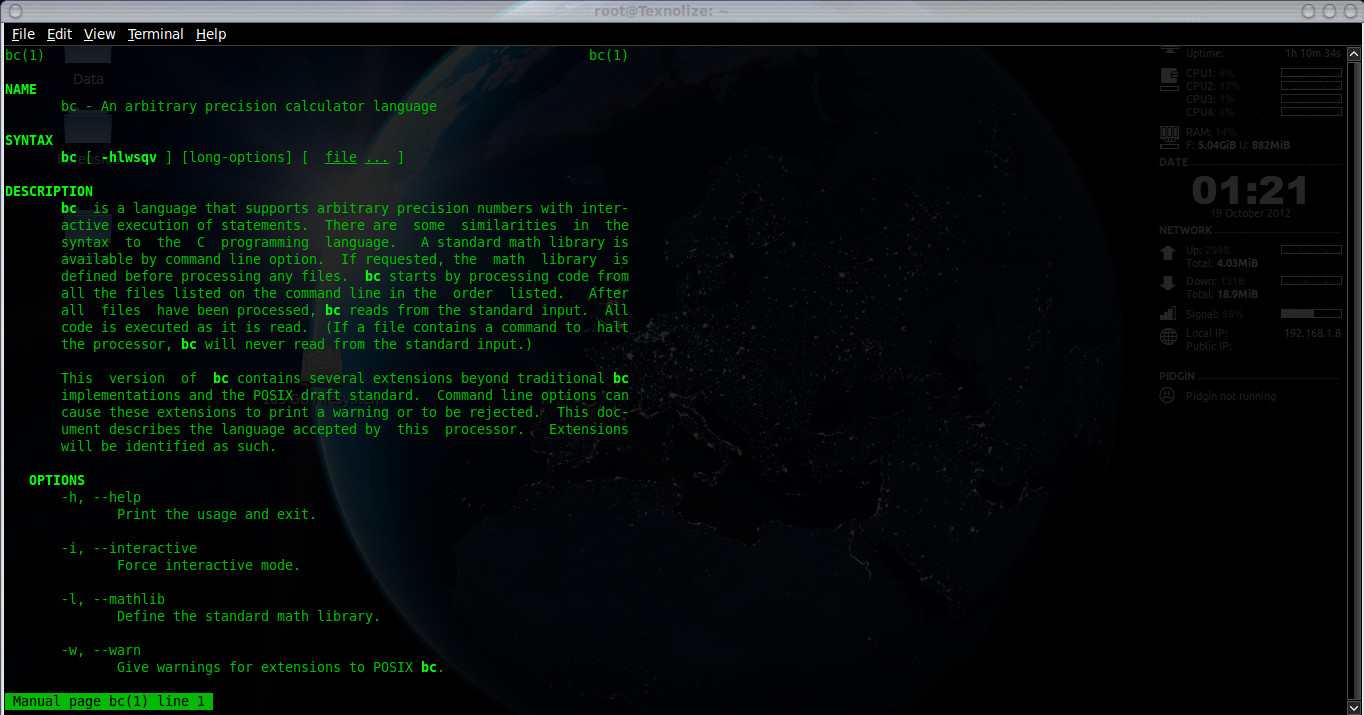
Task: Open the Edit menu
Action: click(x=59, y=34)
